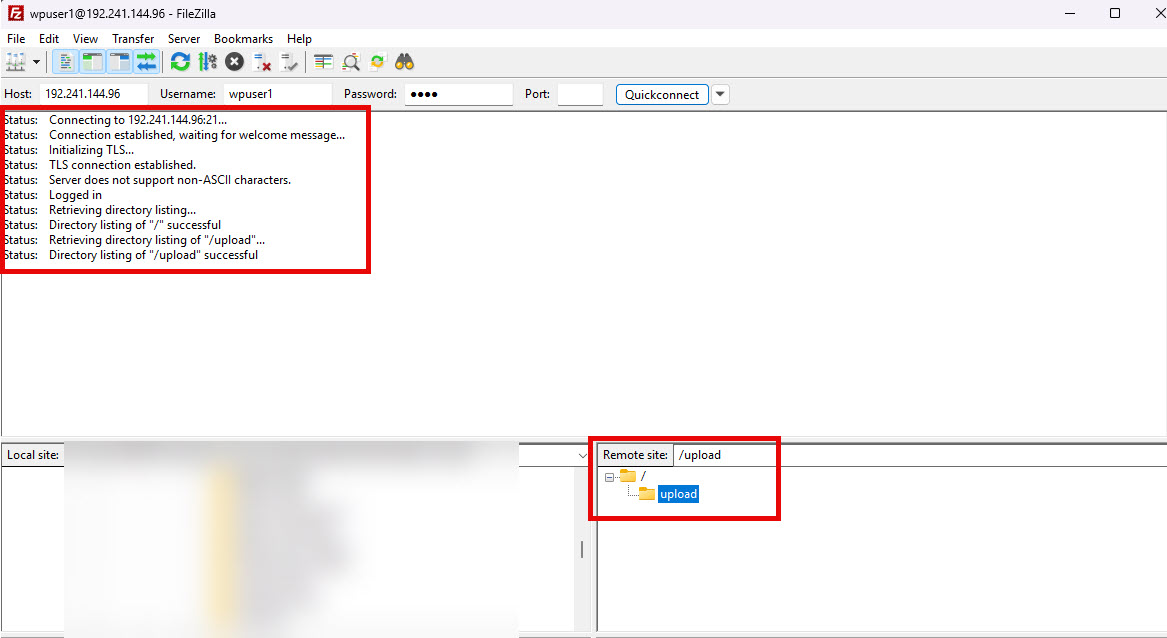Open the directory listing filters

click(322, 61)
